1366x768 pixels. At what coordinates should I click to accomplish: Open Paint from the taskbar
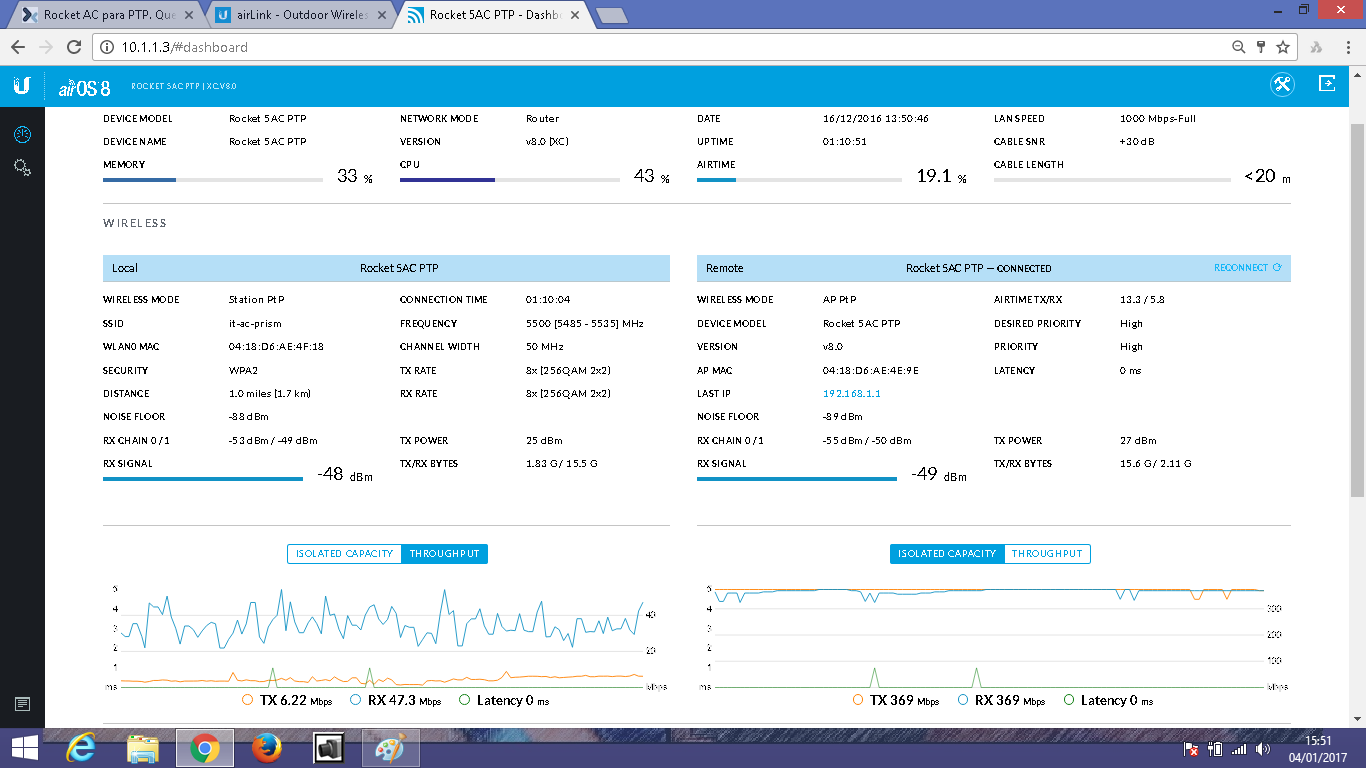coord(390,748)
